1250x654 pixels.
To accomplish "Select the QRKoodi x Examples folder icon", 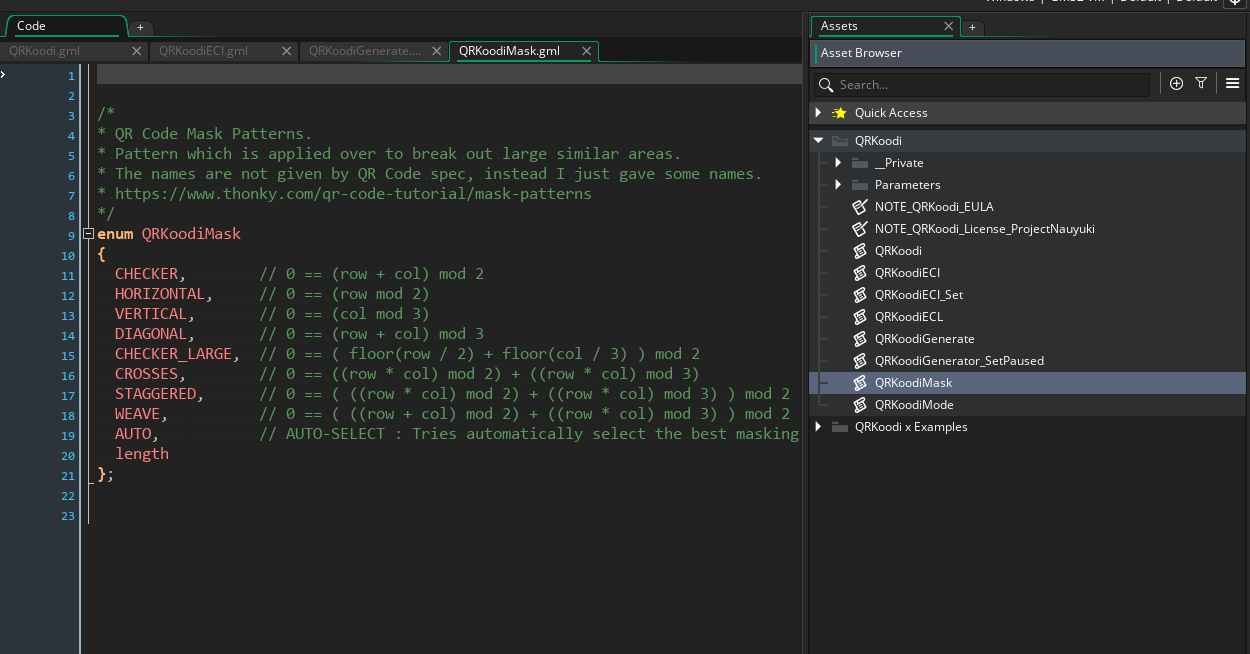I will pos(839,427).
